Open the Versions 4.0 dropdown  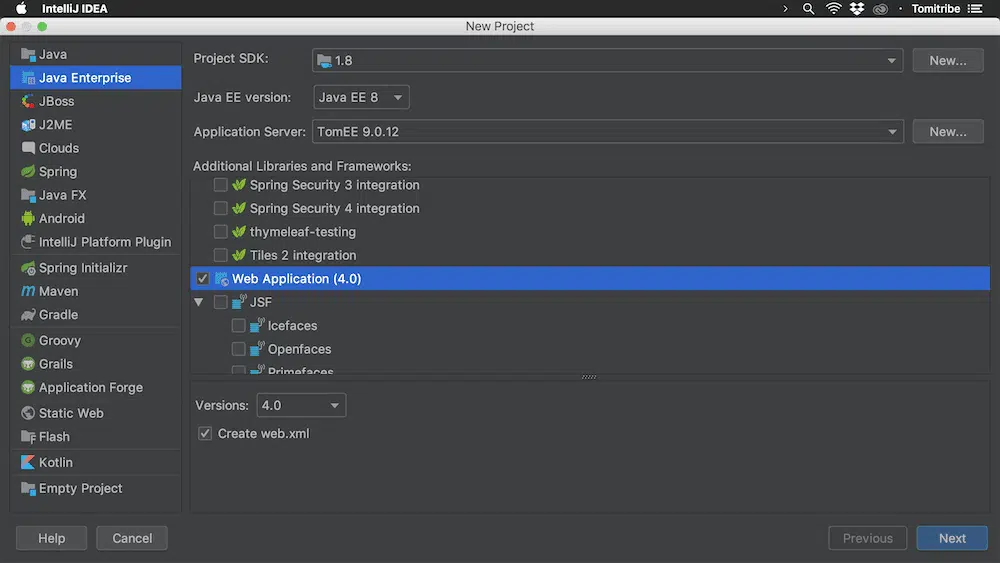click(301, 405)
